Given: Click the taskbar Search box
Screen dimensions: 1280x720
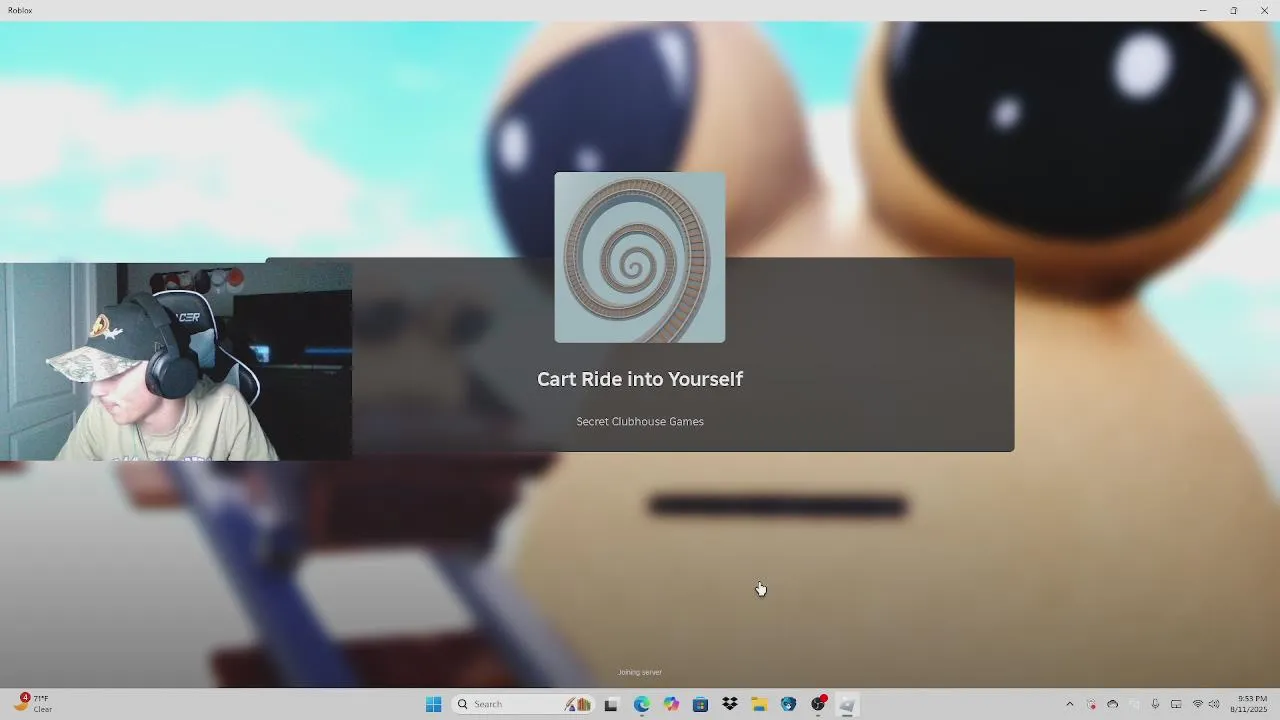Looking at the screenshot, I should pos(521,704).
